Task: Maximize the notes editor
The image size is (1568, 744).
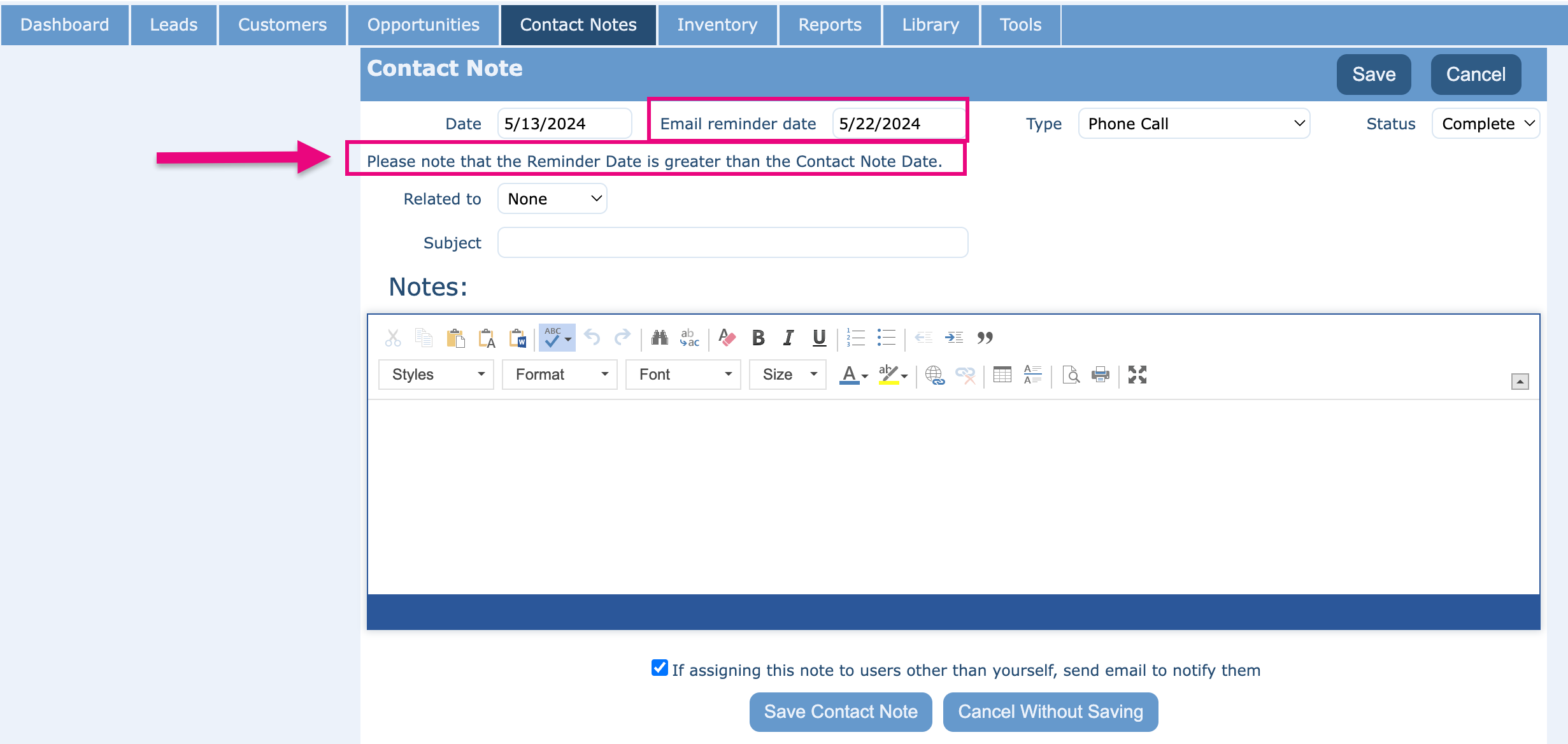Action: click(1137, 375)
